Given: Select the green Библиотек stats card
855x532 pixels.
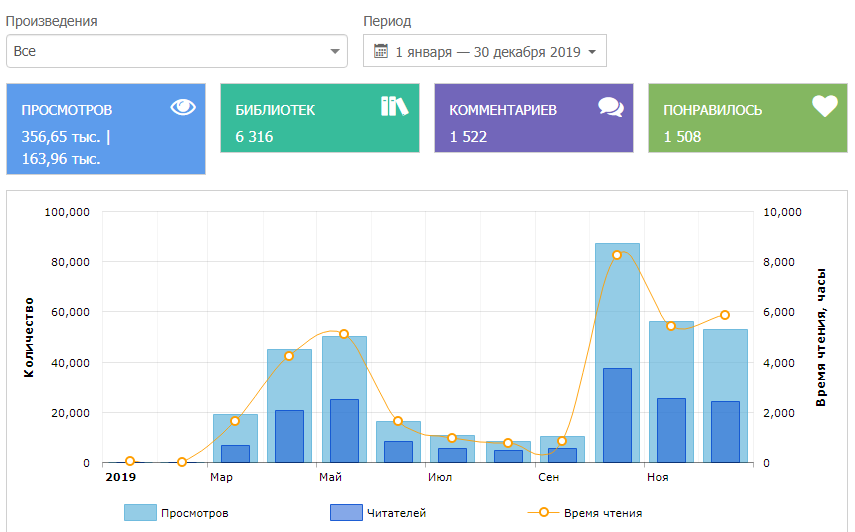Looking at the screenshot, I should 319,118.
